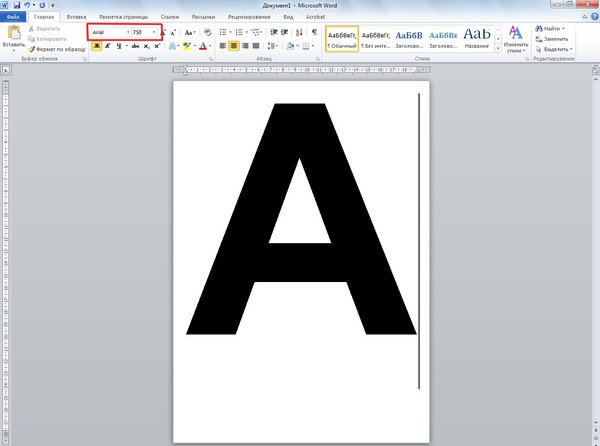Click the decrease indent icon
Viewport: 600px width, 446px height.
coord(274,33)
